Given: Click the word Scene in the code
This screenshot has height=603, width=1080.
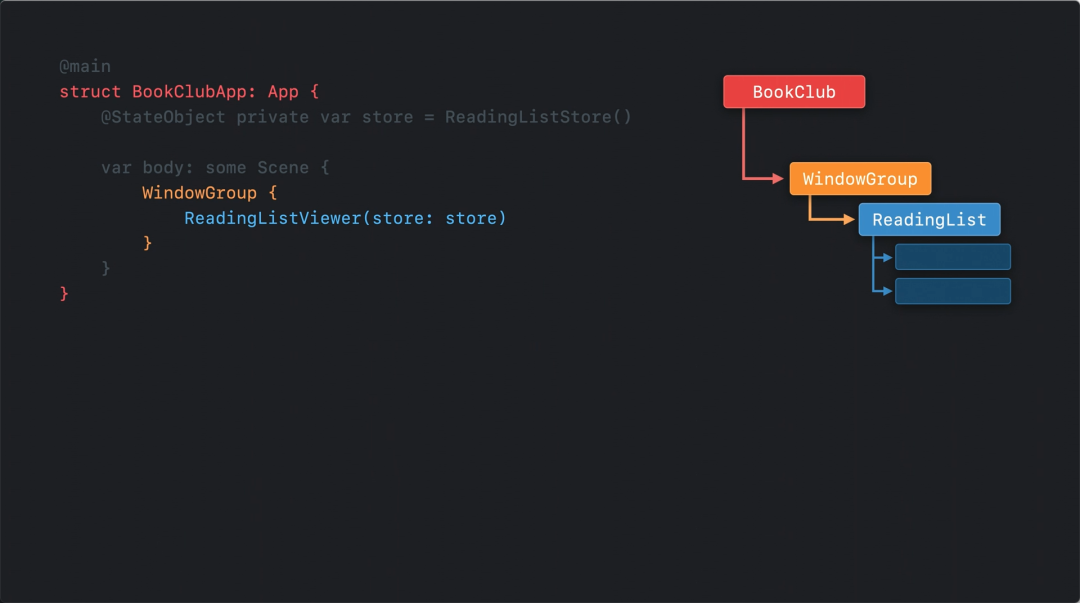Looking at the screenshot, I should click(283, 167).
